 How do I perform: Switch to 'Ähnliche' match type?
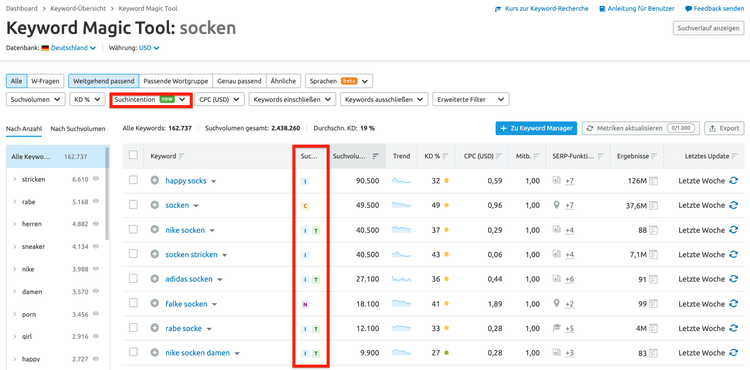click(284, 81)
